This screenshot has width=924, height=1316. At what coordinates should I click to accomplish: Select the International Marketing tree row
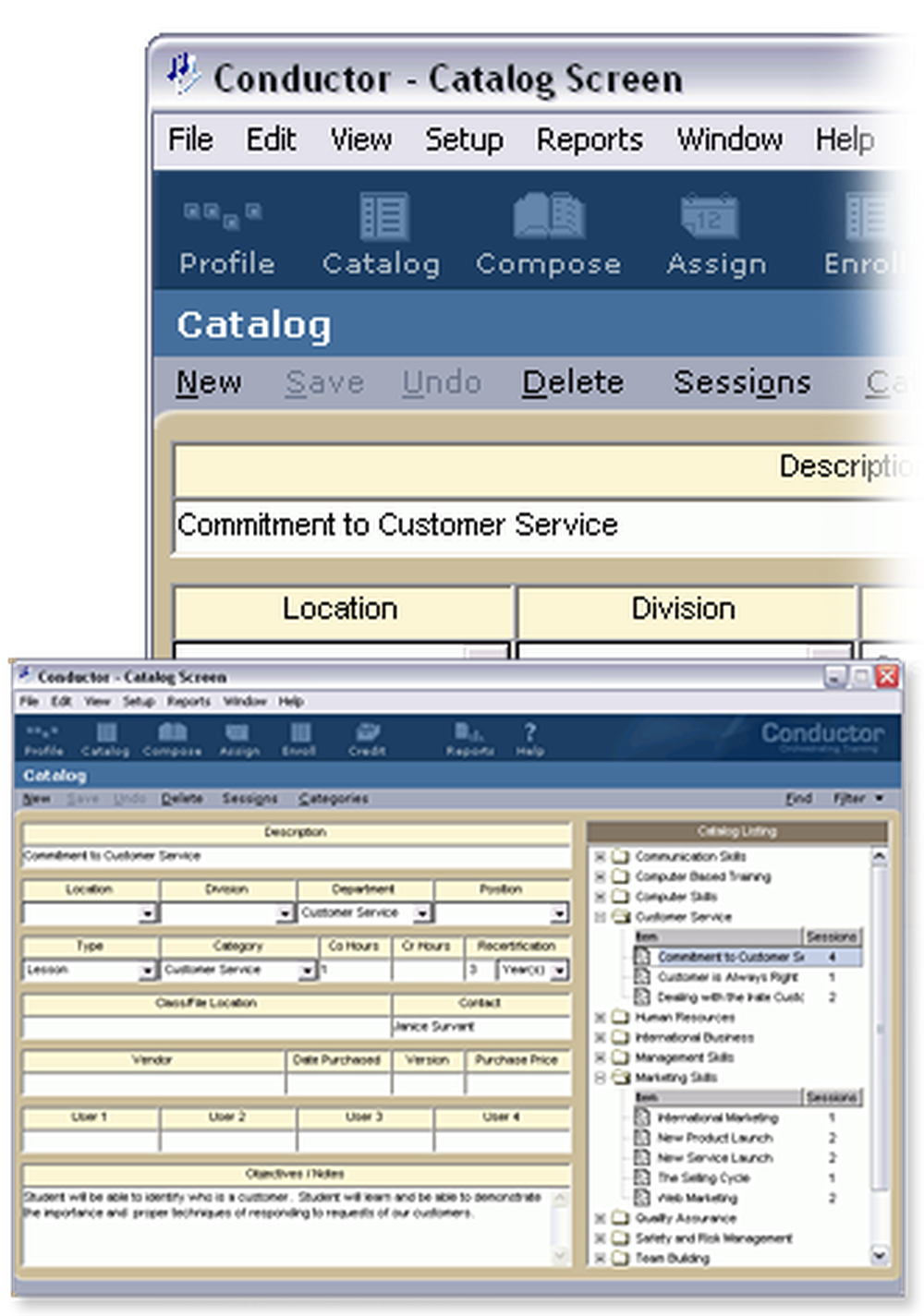(747, 1117)
